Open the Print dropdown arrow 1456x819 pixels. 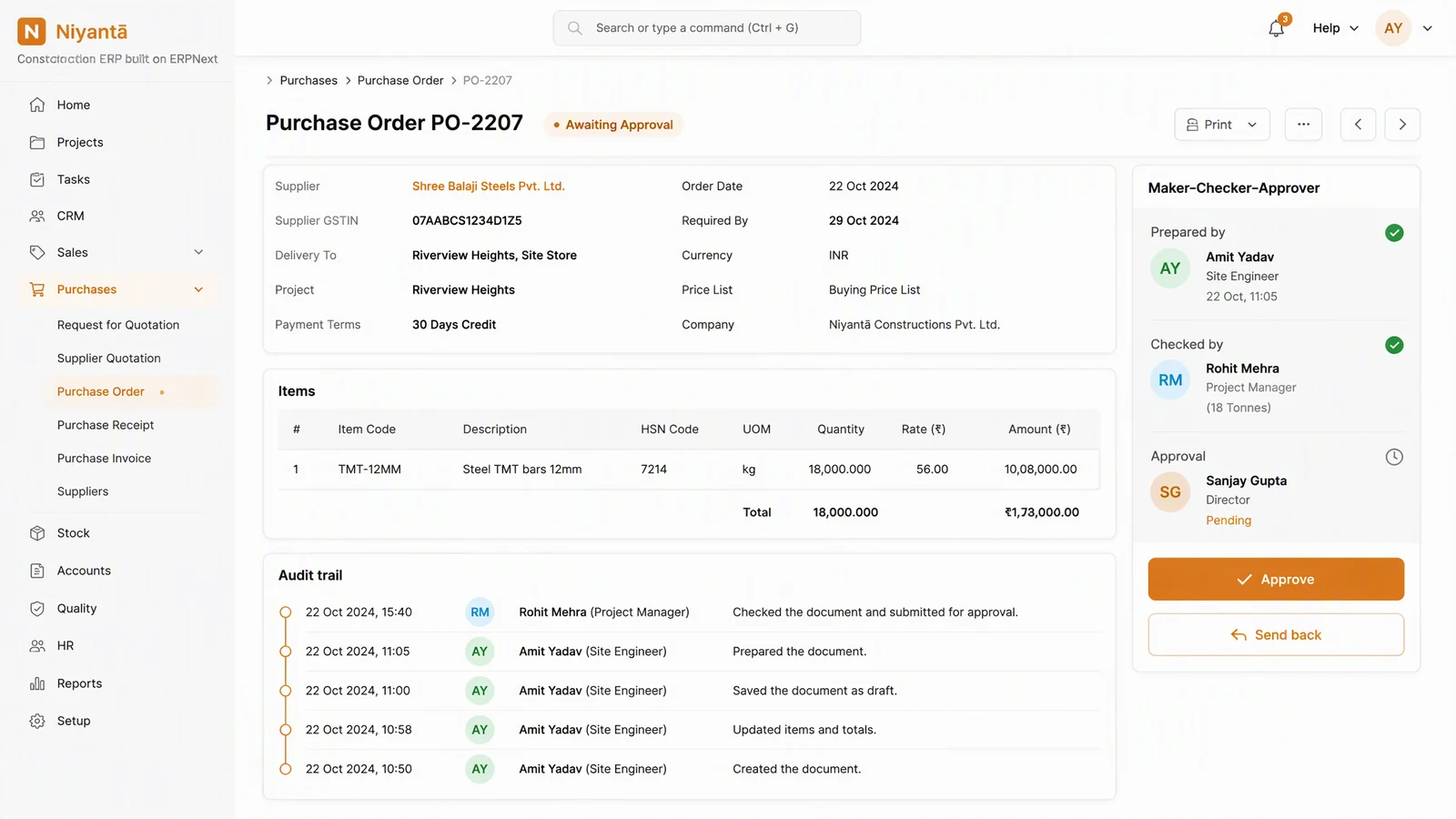point(1252,125)
